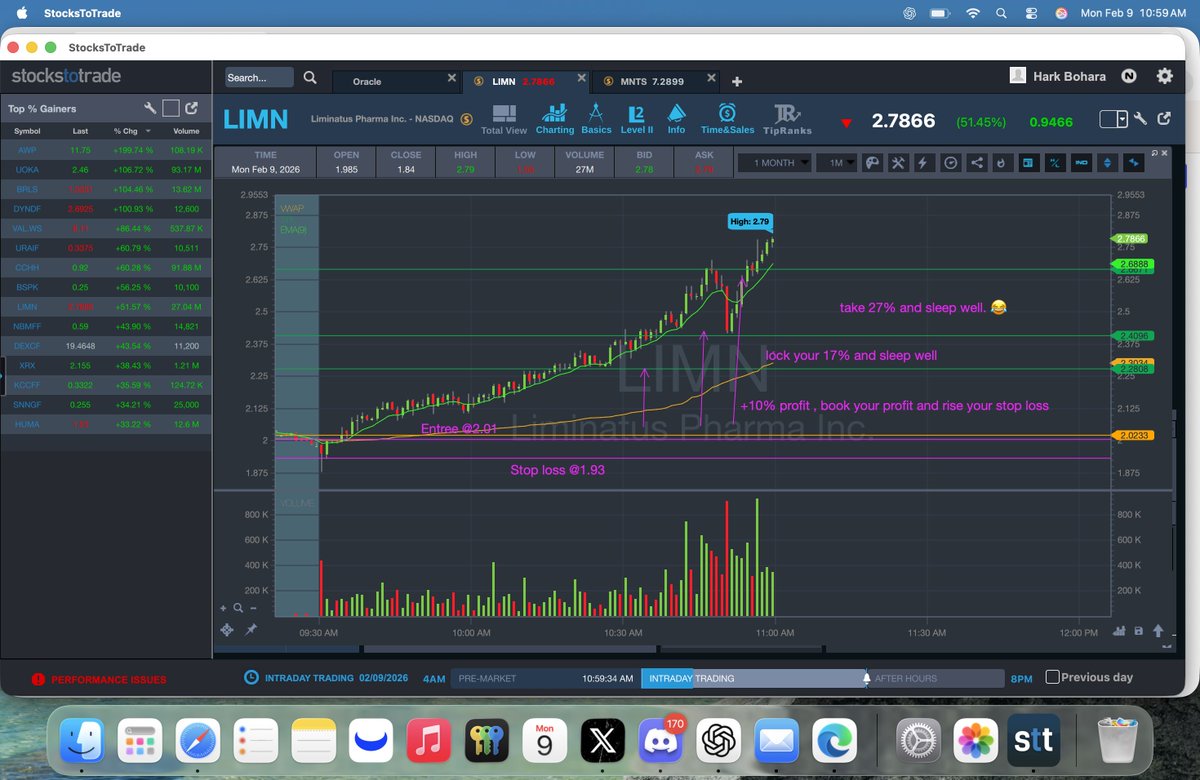Click the INTRADAY TRADING session bar
Viewport: 1200px width, 780px height.
[753, 678]
